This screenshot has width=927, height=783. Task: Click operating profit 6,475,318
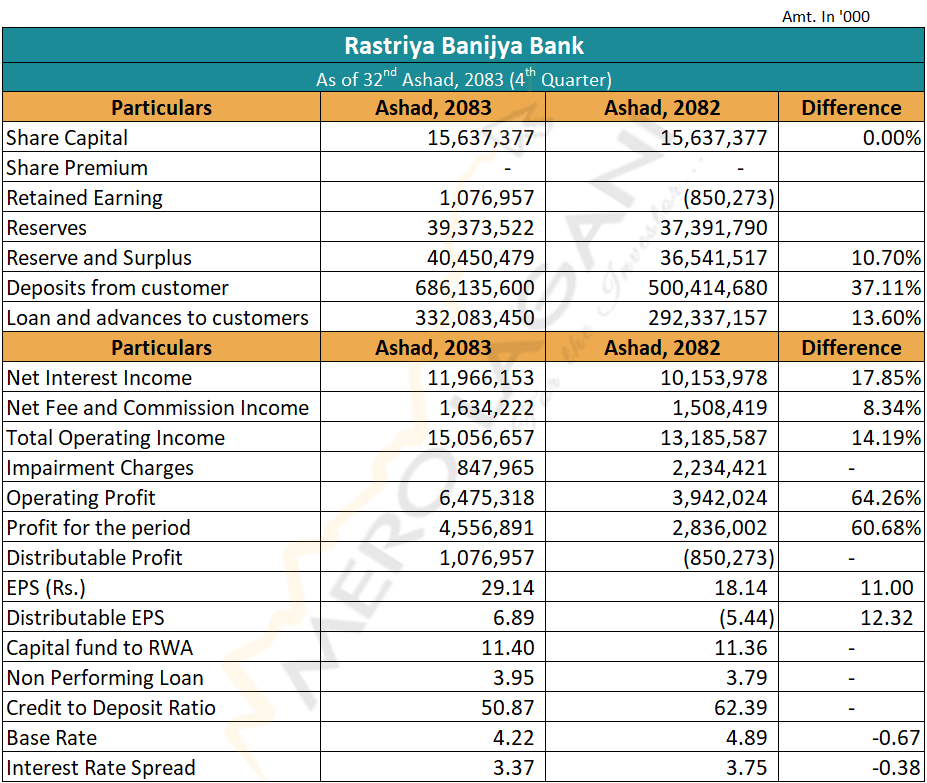(x=486, y=498)
